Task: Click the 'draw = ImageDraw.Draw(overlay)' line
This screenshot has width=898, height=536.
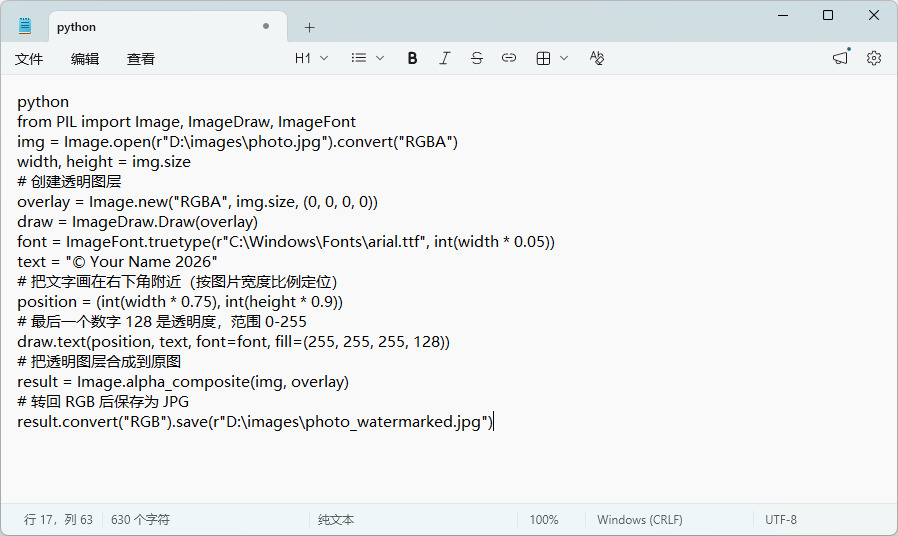Action: tap(137, 222)
